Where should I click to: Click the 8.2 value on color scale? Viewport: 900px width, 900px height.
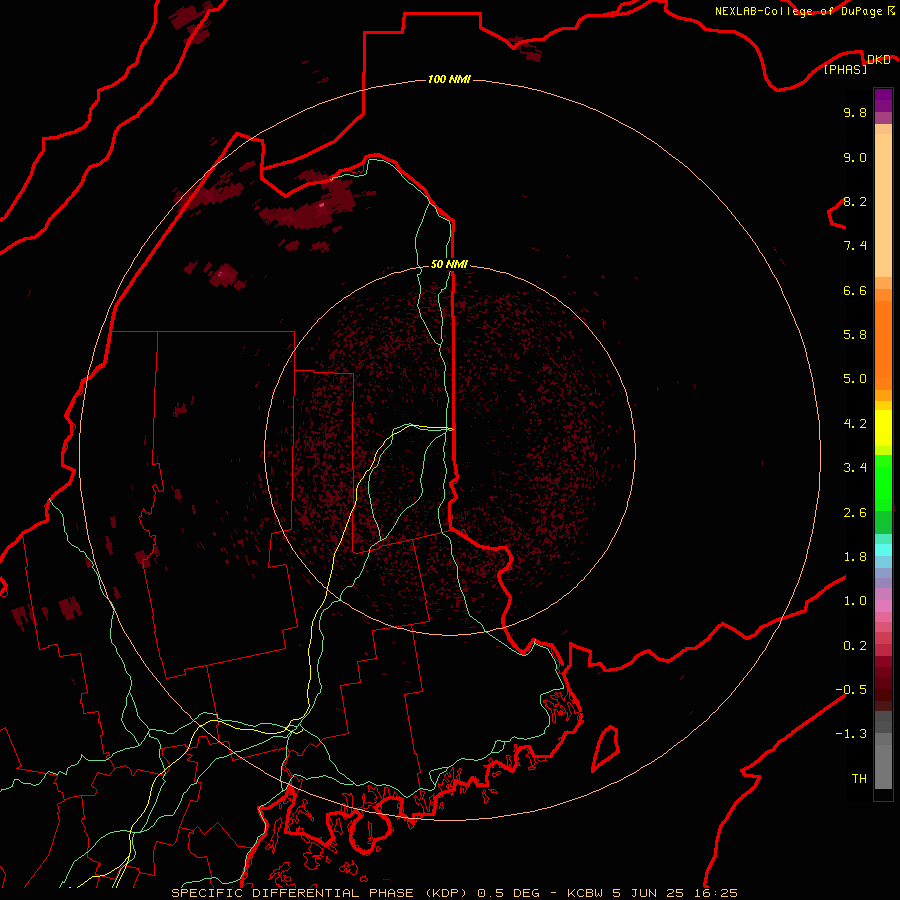click(855, 201)
